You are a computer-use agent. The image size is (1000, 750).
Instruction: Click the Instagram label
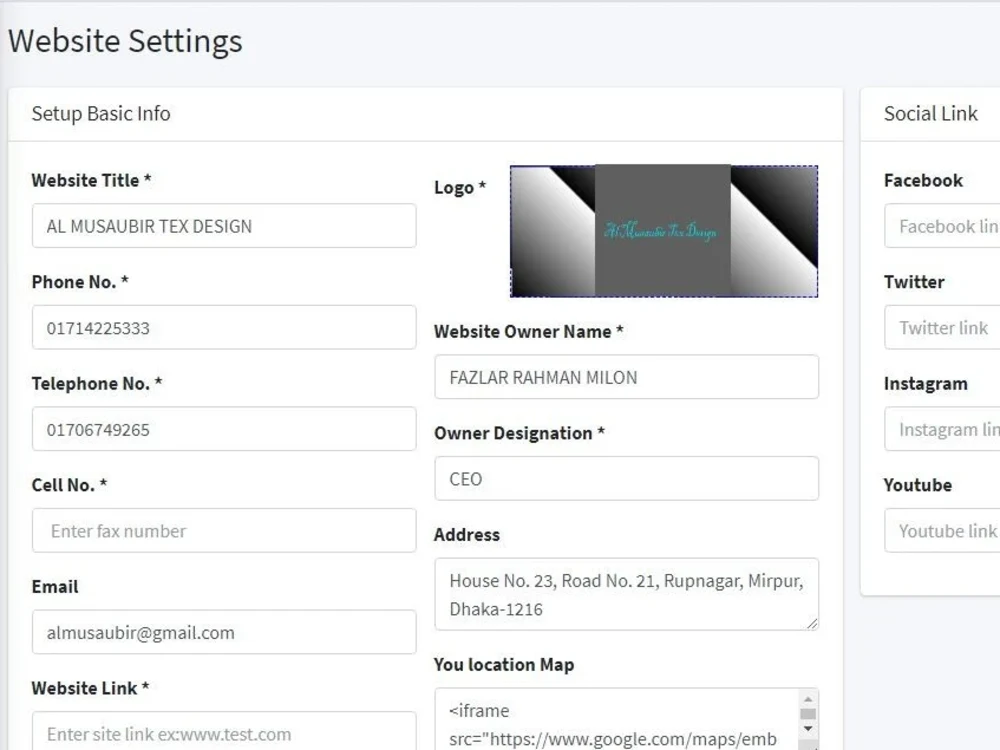[x=925, y=383]
